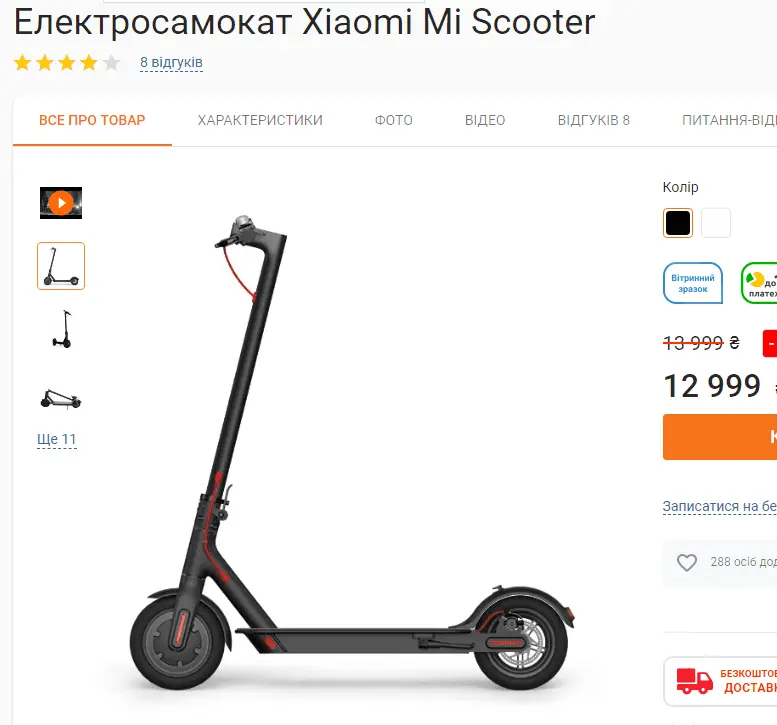Switch to the 'Фото' tab

point(393,120)
